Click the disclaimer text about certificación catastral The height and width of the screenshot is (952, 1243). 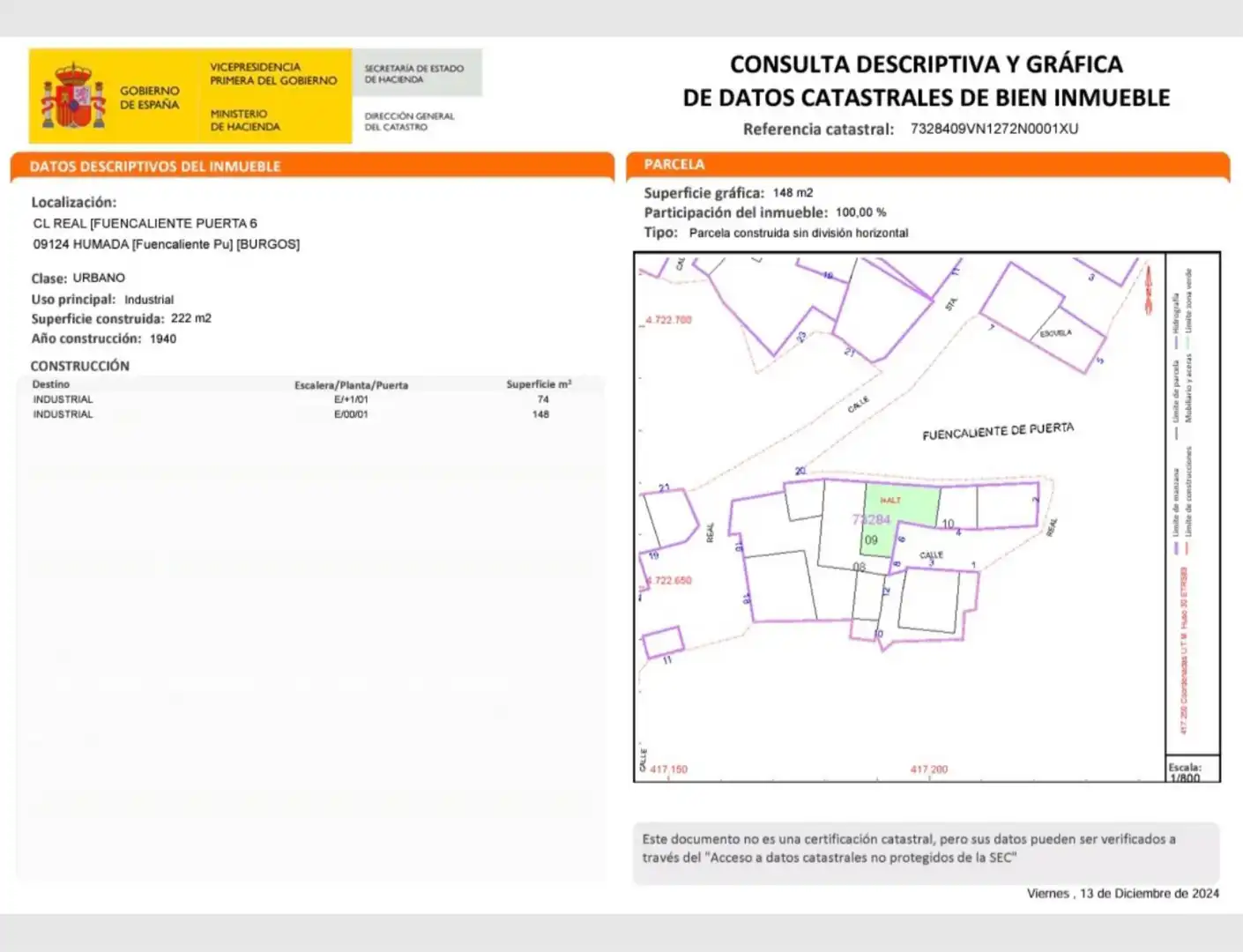908,848
